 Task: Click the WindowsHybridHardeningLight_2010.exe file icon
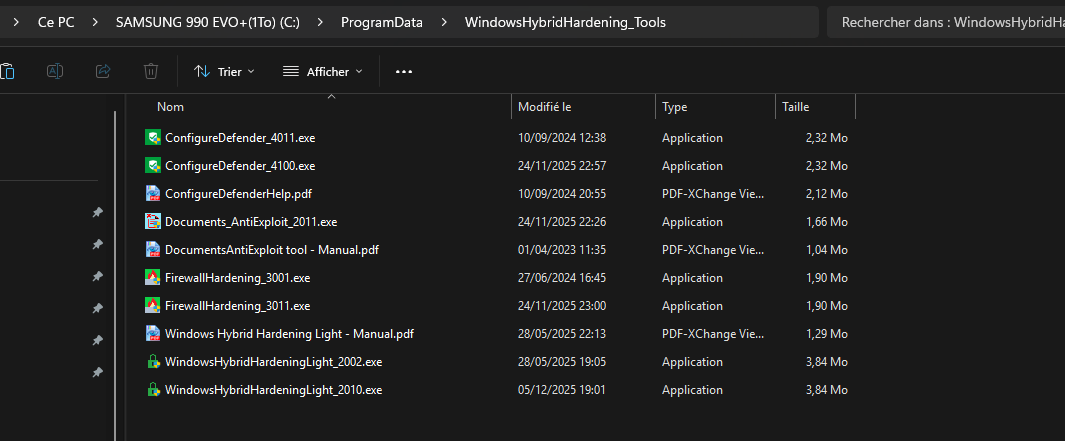[153, 389]
